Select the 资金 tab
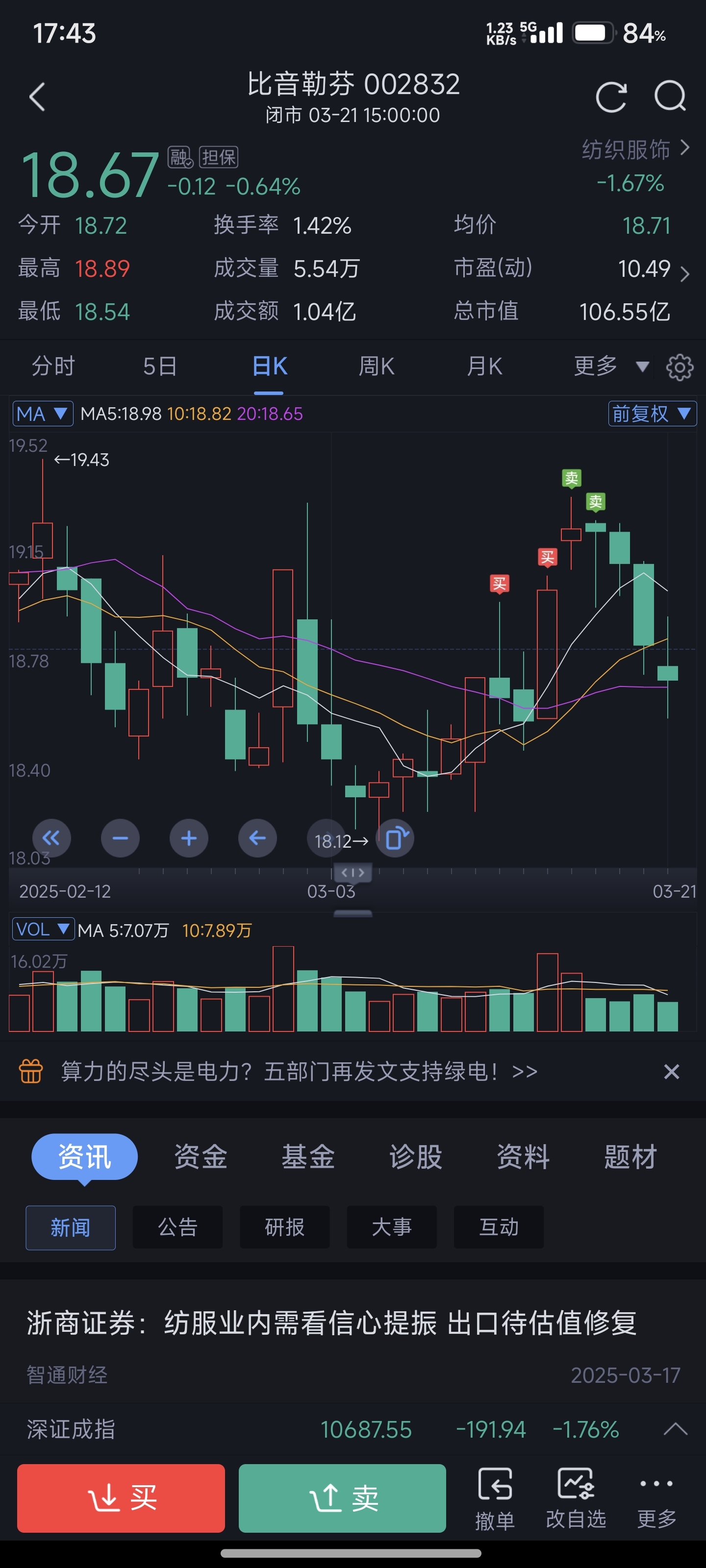Viewport: 706px width, 1568px height. pos(201,1156)
